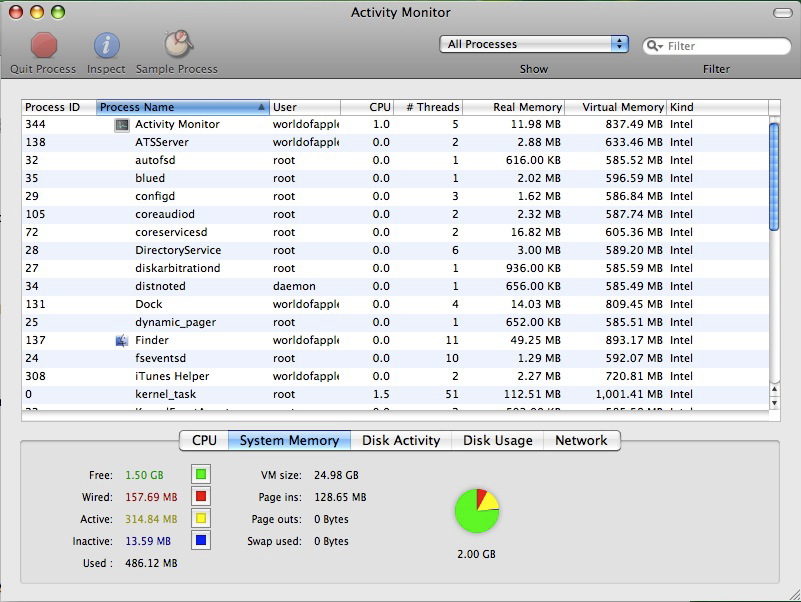This screenshot has height=602, width=801.
Task: Switch to the CPU tab
Action: 204,441
